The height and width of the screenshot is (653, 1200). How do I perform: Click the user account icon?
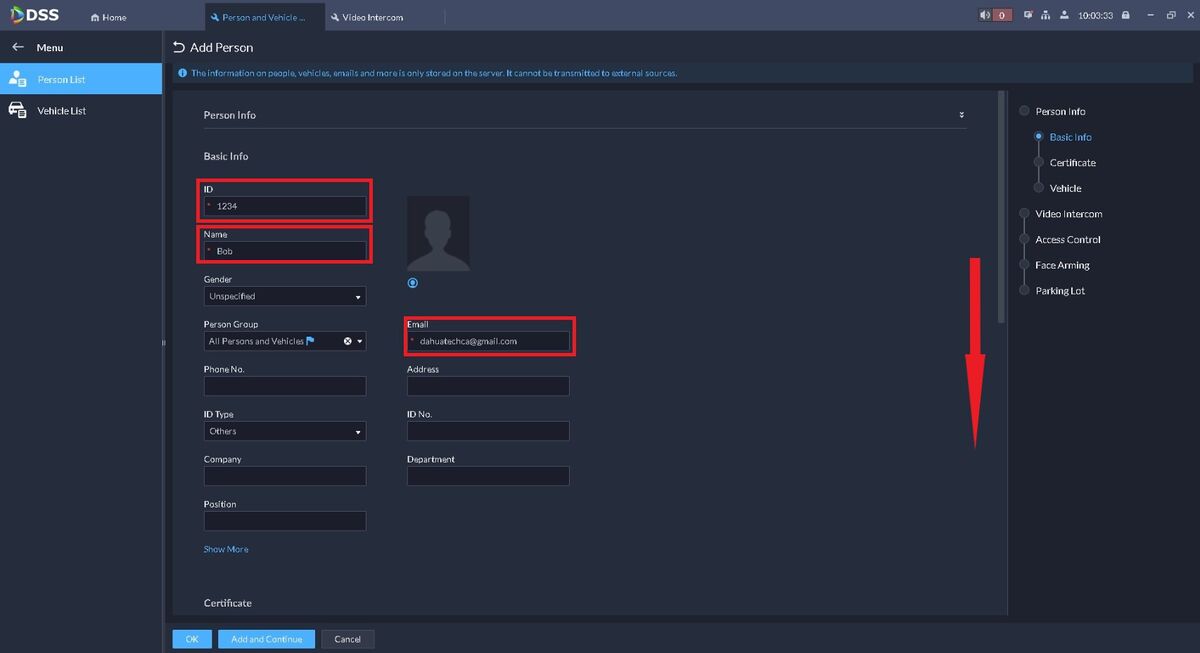pos(1064,16)
